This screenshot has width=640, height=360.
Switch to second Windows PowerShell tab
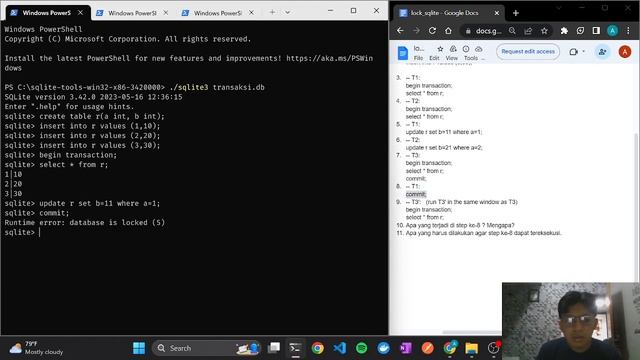(x=132, y=13)
